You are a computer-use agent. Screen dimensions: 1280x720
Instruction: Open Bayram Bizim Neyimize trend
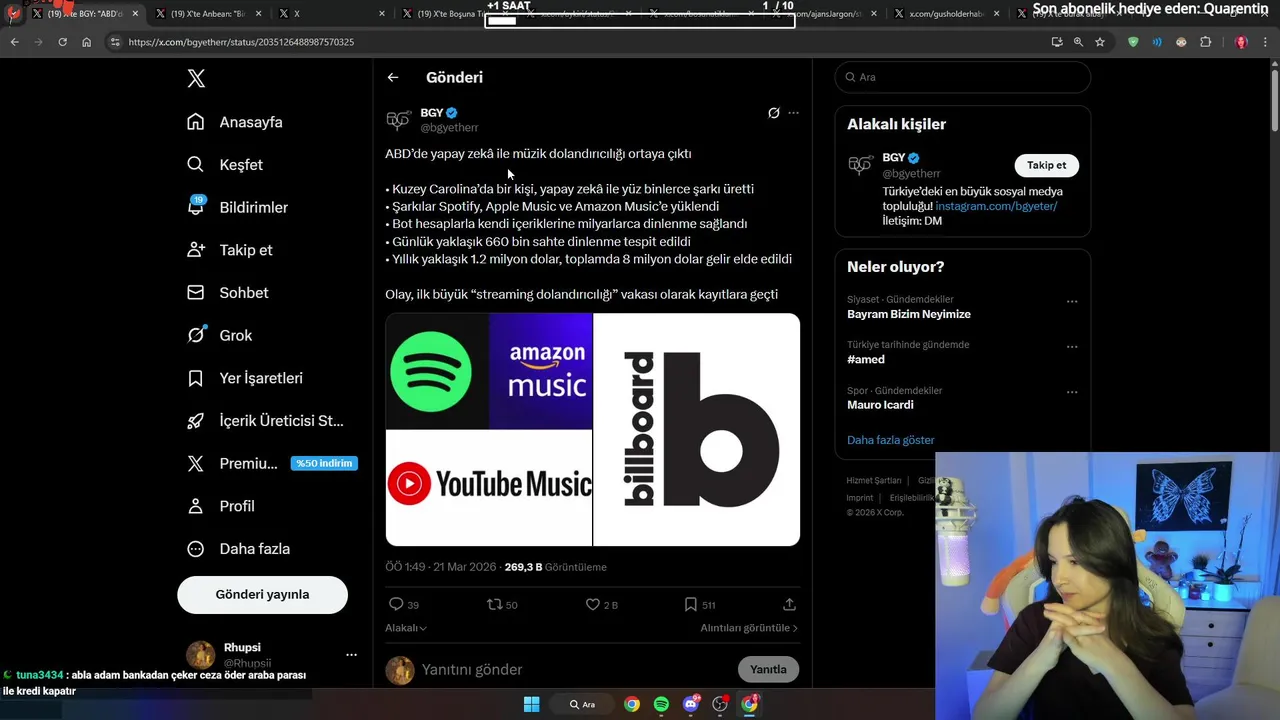click(x=909, y=314)
